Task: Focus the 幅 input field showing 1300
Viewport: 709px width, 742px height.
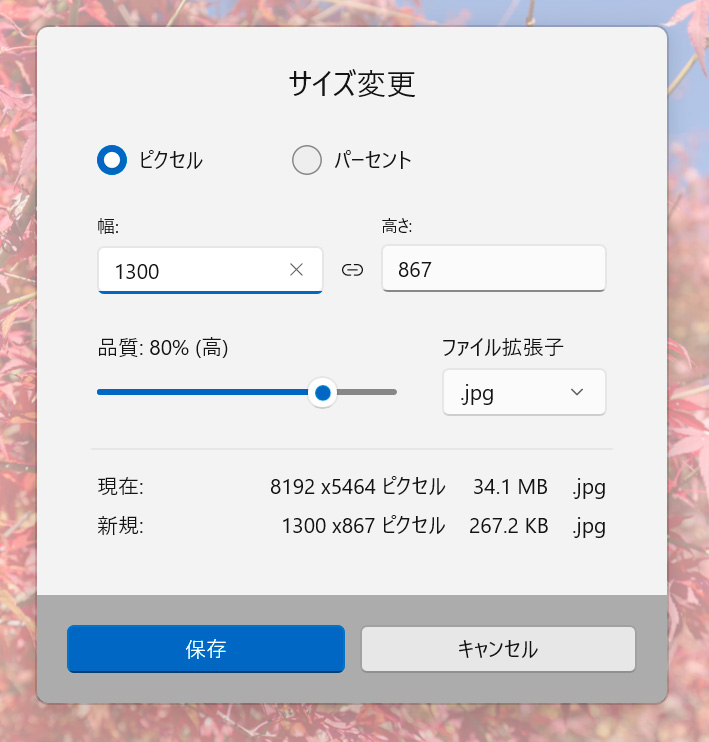Action: [x=210, y=270]
